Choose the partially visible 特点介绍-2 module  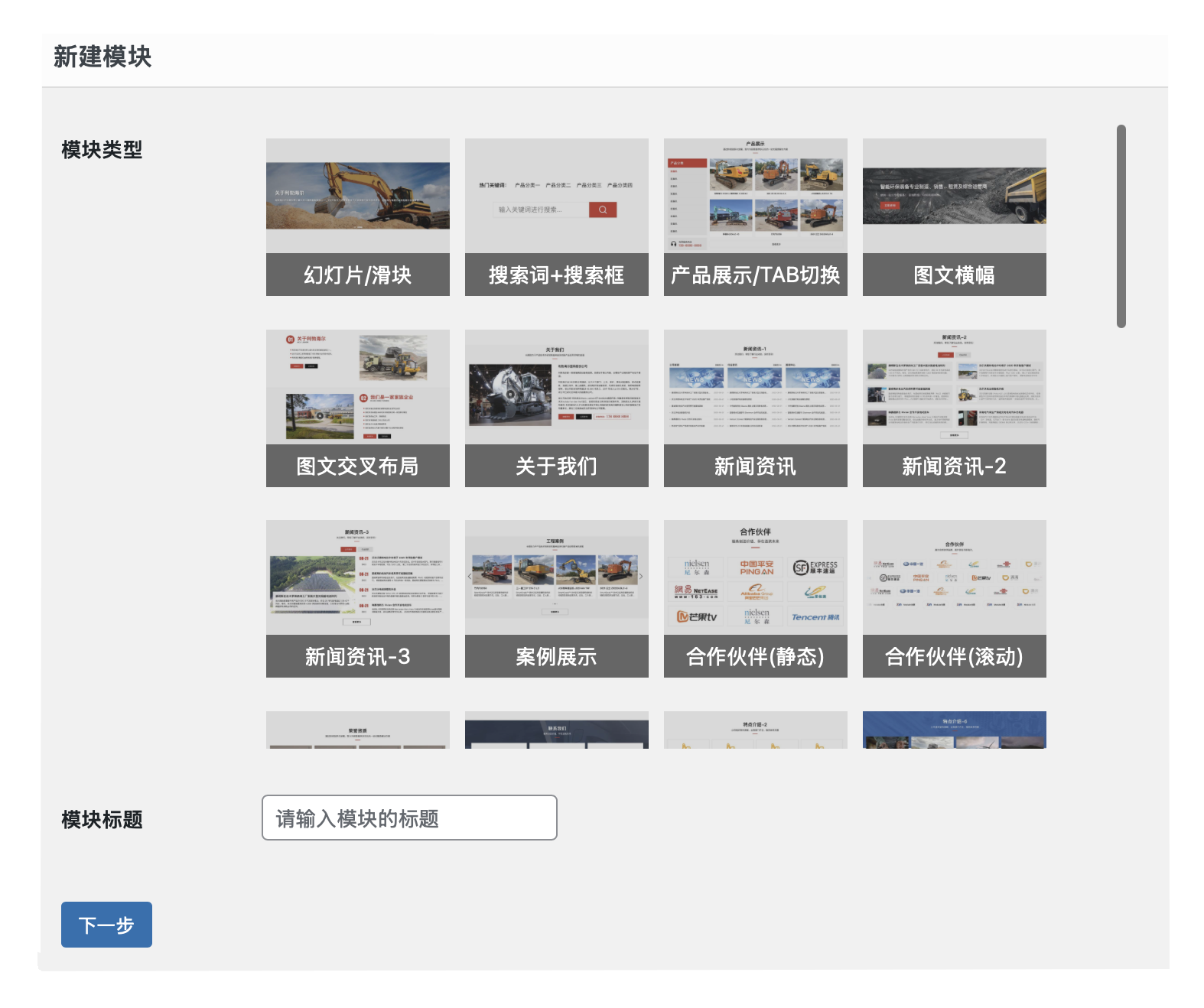755,730
